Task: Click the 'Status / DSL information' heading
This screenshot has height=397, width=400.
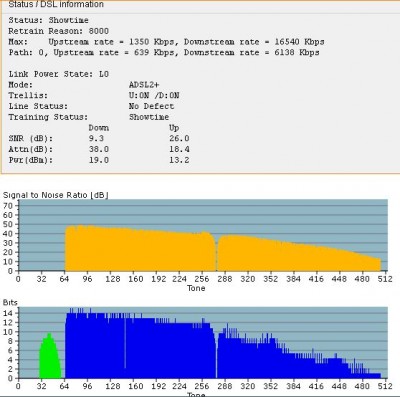Action: coord(56,4)
